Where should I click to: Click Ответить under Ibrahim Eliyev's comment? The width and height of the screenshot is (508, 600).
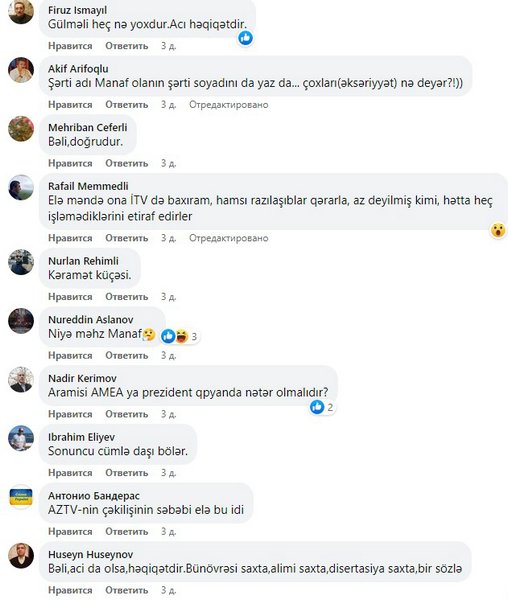[127, 473]
